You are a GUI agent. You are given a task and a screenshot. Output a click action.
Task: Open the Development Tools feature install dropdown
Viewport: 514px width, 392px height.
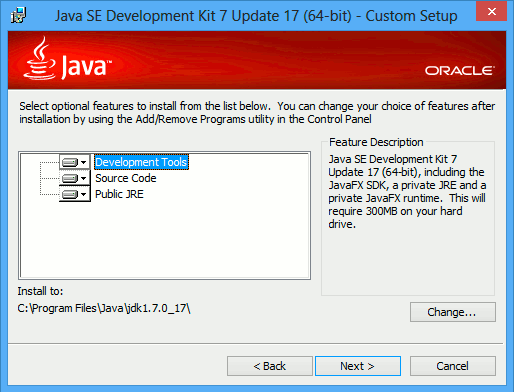[75, 162]
